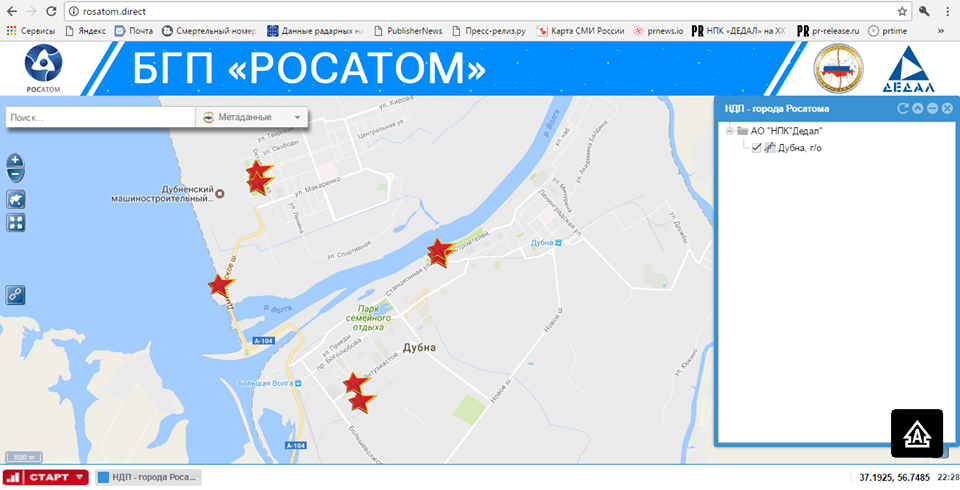Click the 22:28 clock in taskbar
960x490 pixels.
coord(948,477)
